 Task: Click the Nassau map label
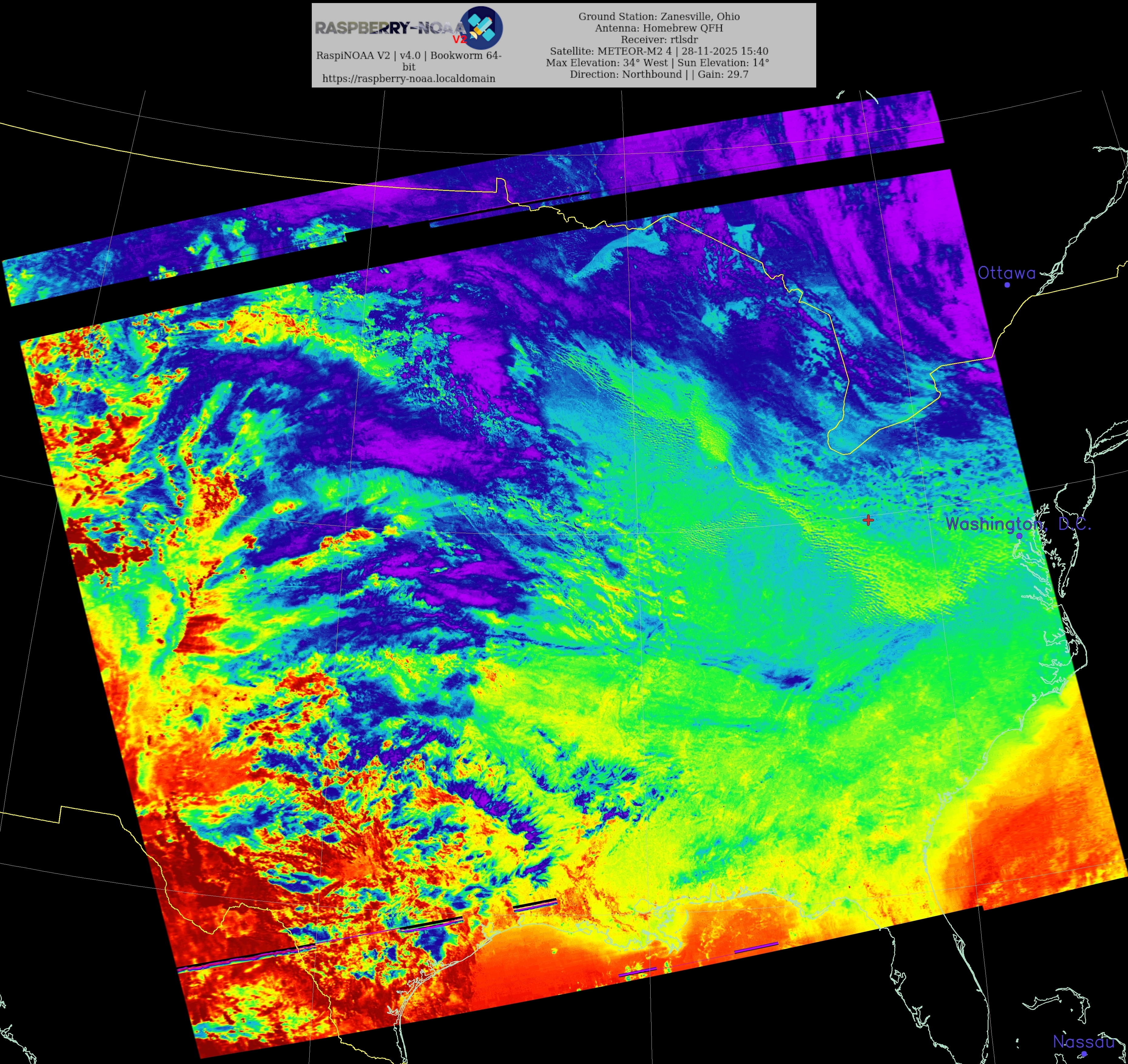click(1083, 1041)
